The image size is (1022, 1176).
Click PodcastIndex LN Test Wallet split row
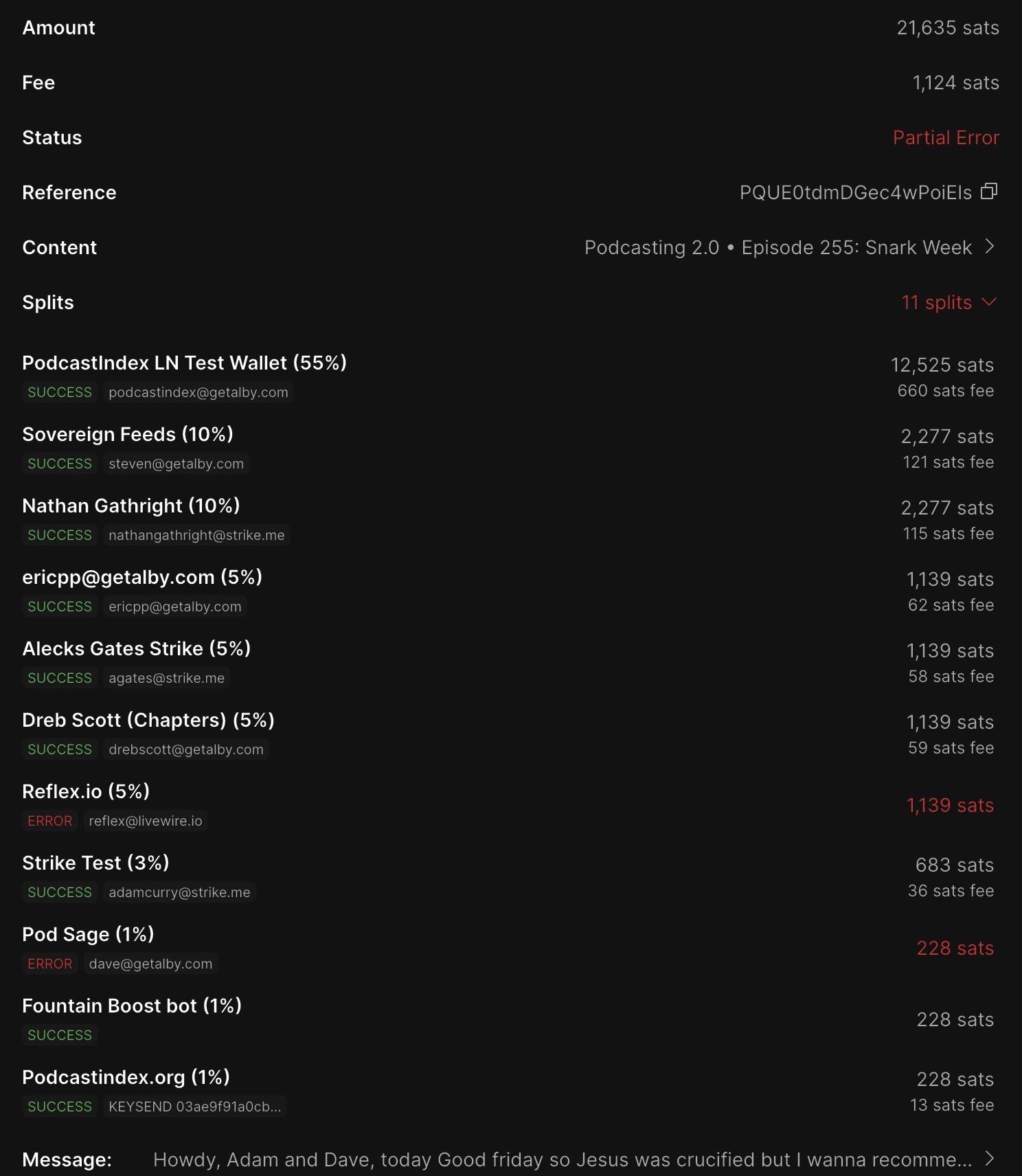click(x=508, y=377)
